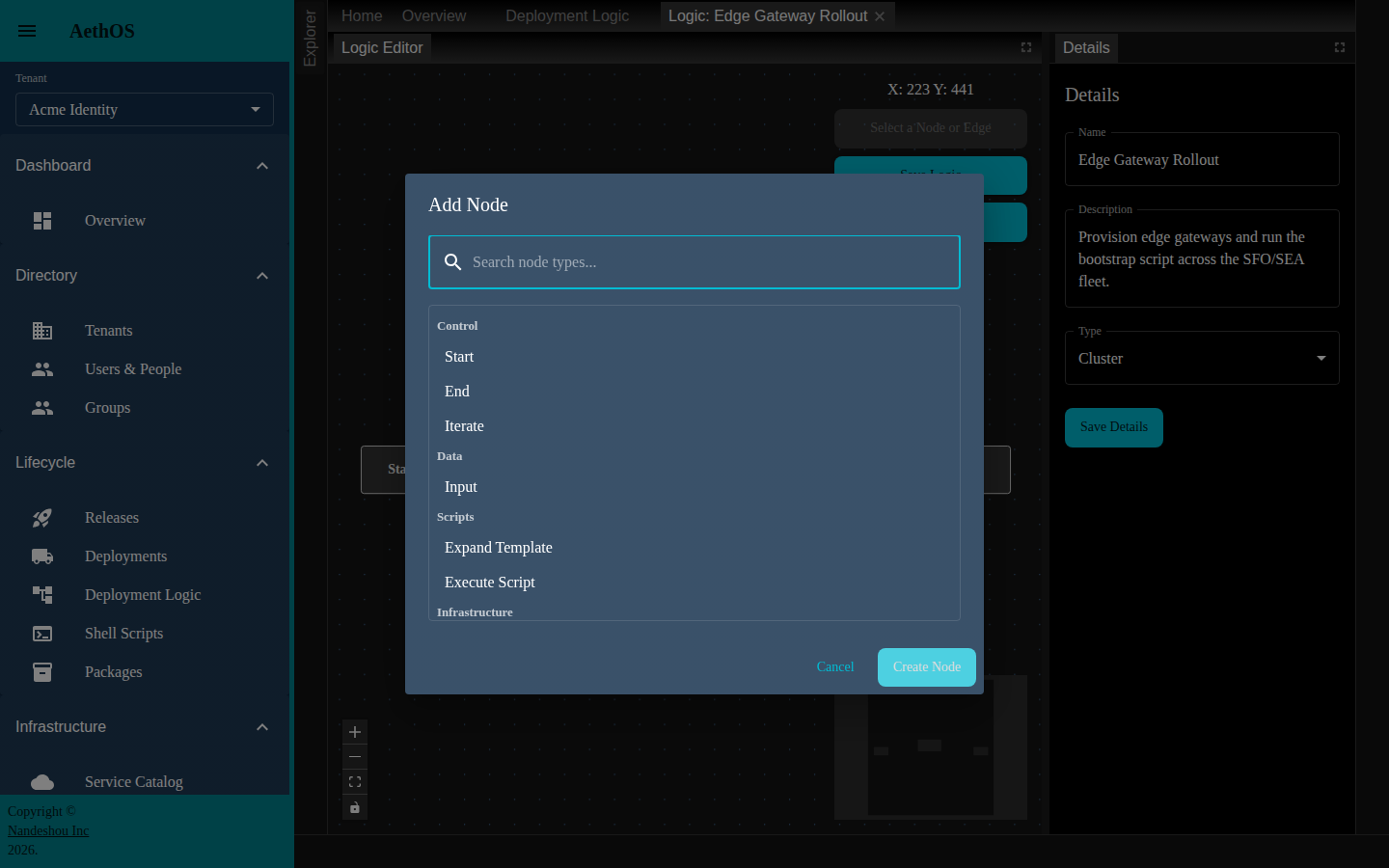This screenshot has width=1389, height=868.
Task: Select the Start node type
Action: [694, 357]
